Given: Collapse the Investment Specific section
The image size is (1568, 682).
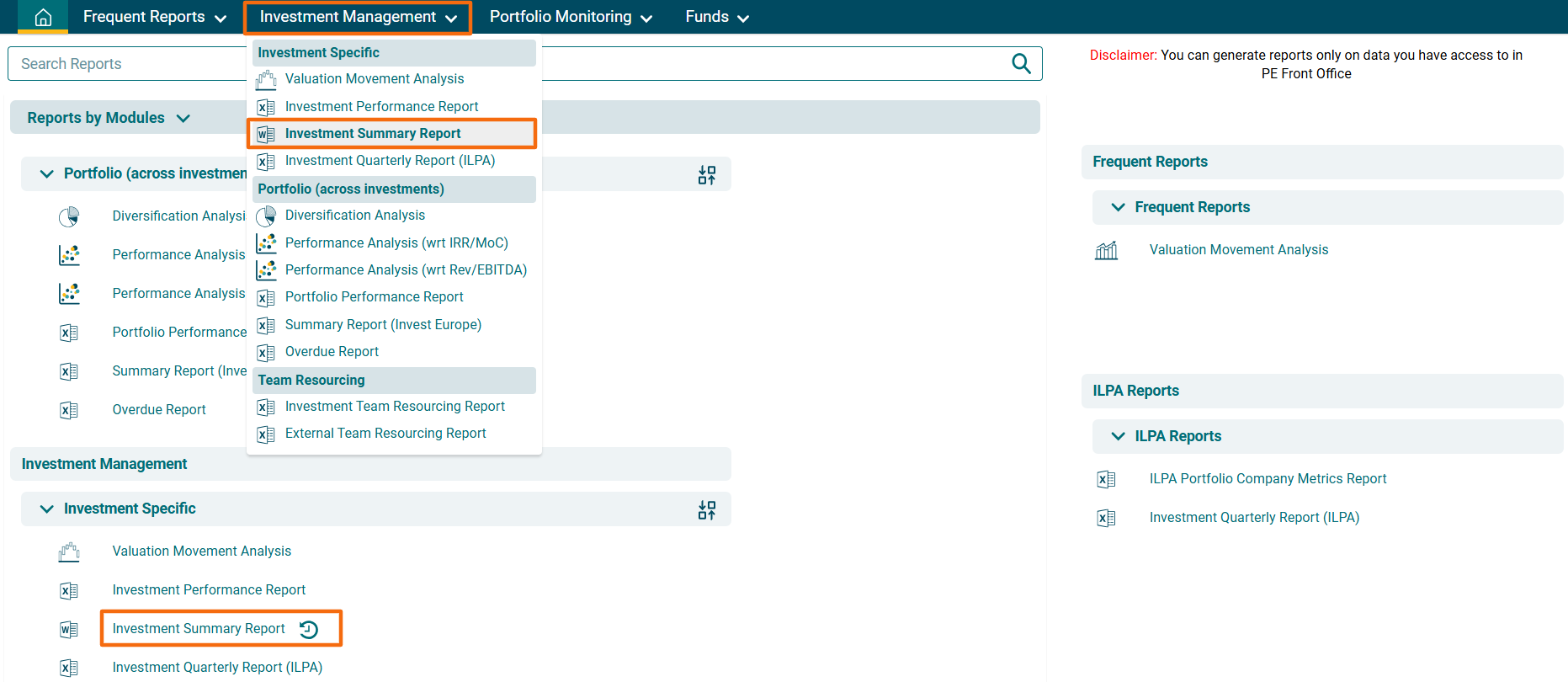Looking at the screenshot, I should 47,509.
